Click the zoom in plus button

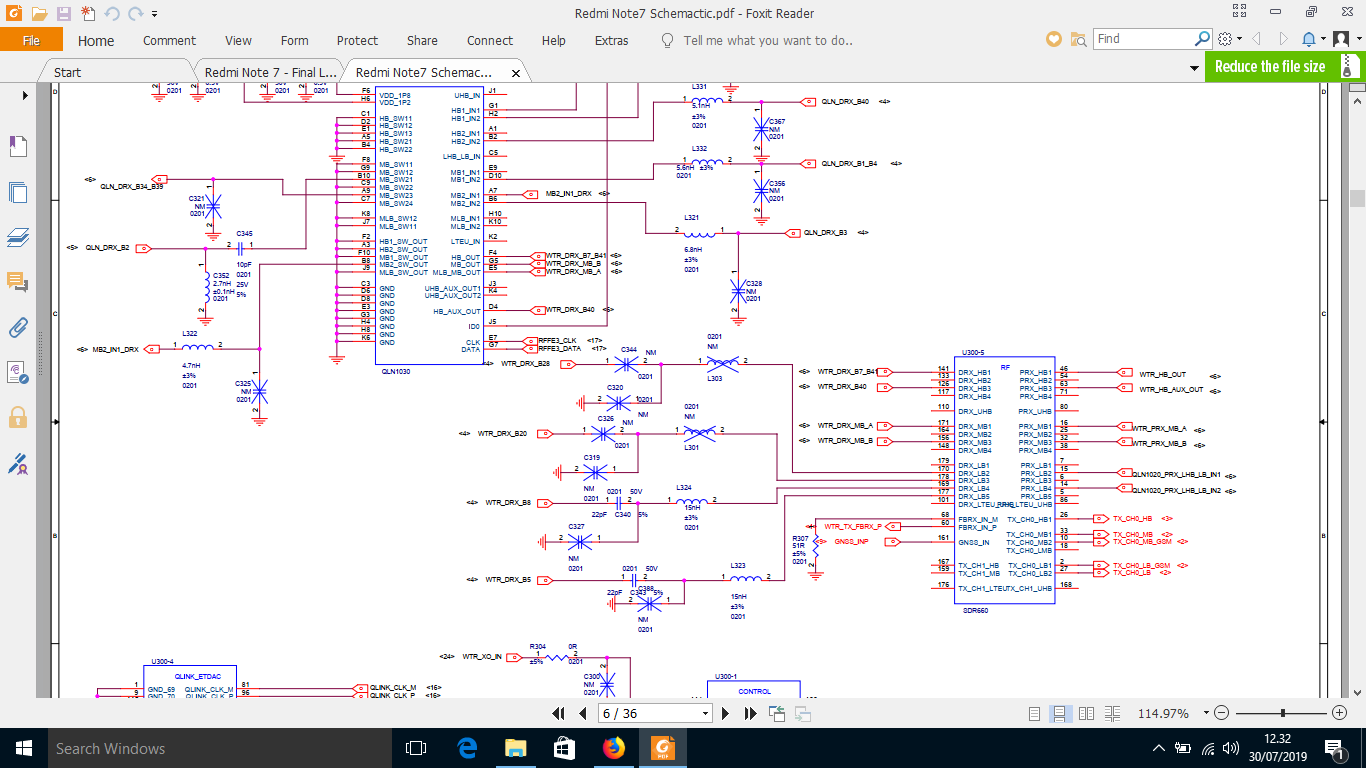[x=1339, y=713]
